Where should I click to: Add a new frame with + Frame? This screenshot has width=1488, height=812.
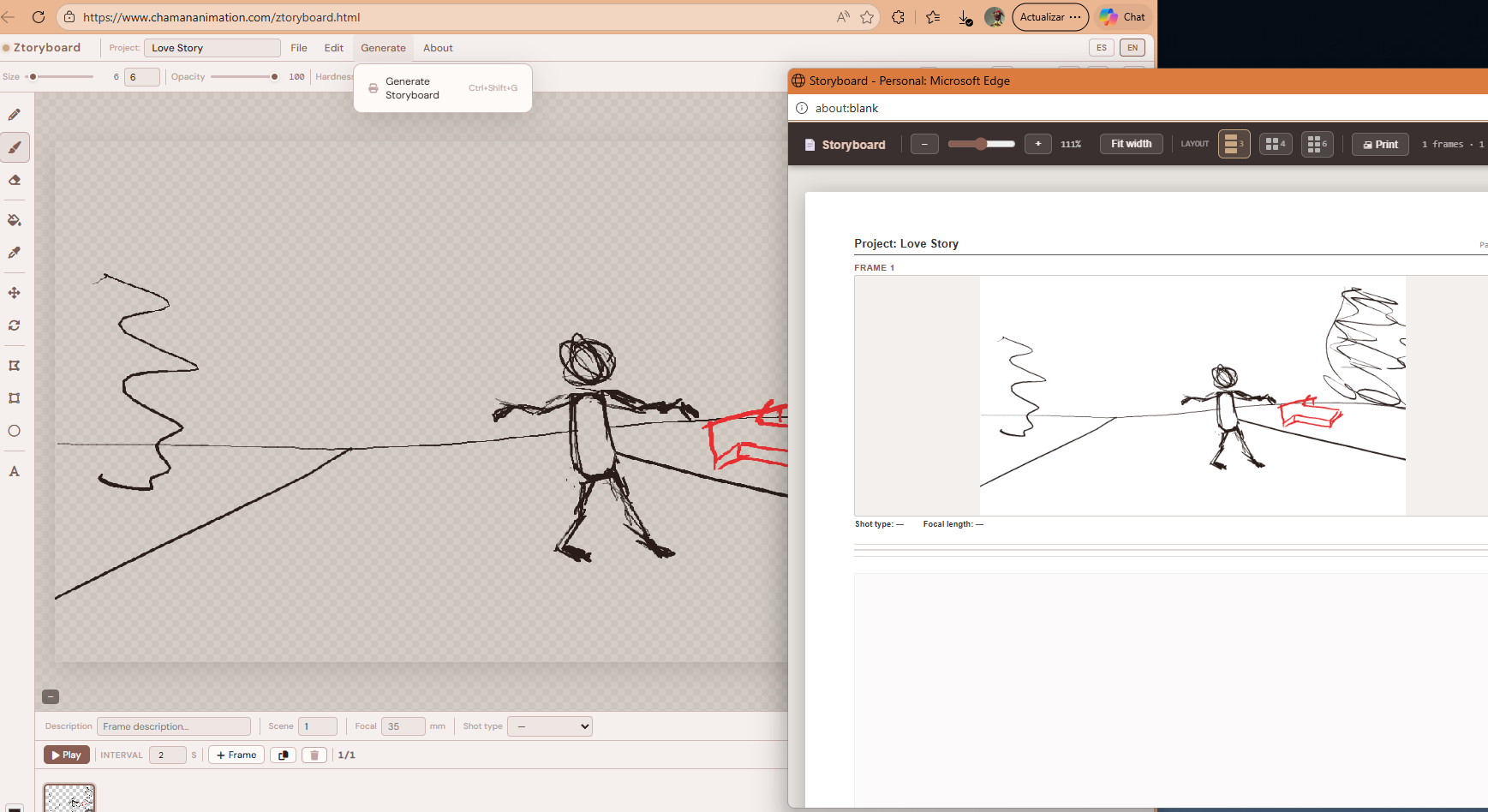236,755
